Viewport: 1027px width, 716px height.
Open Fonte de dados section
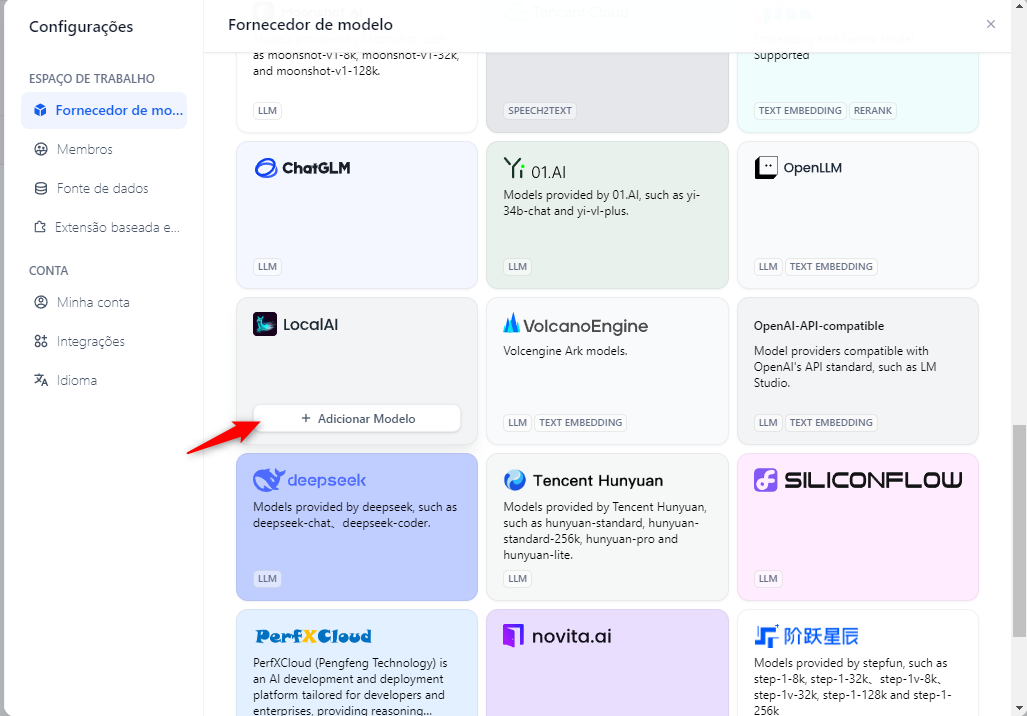coord(104,189)
